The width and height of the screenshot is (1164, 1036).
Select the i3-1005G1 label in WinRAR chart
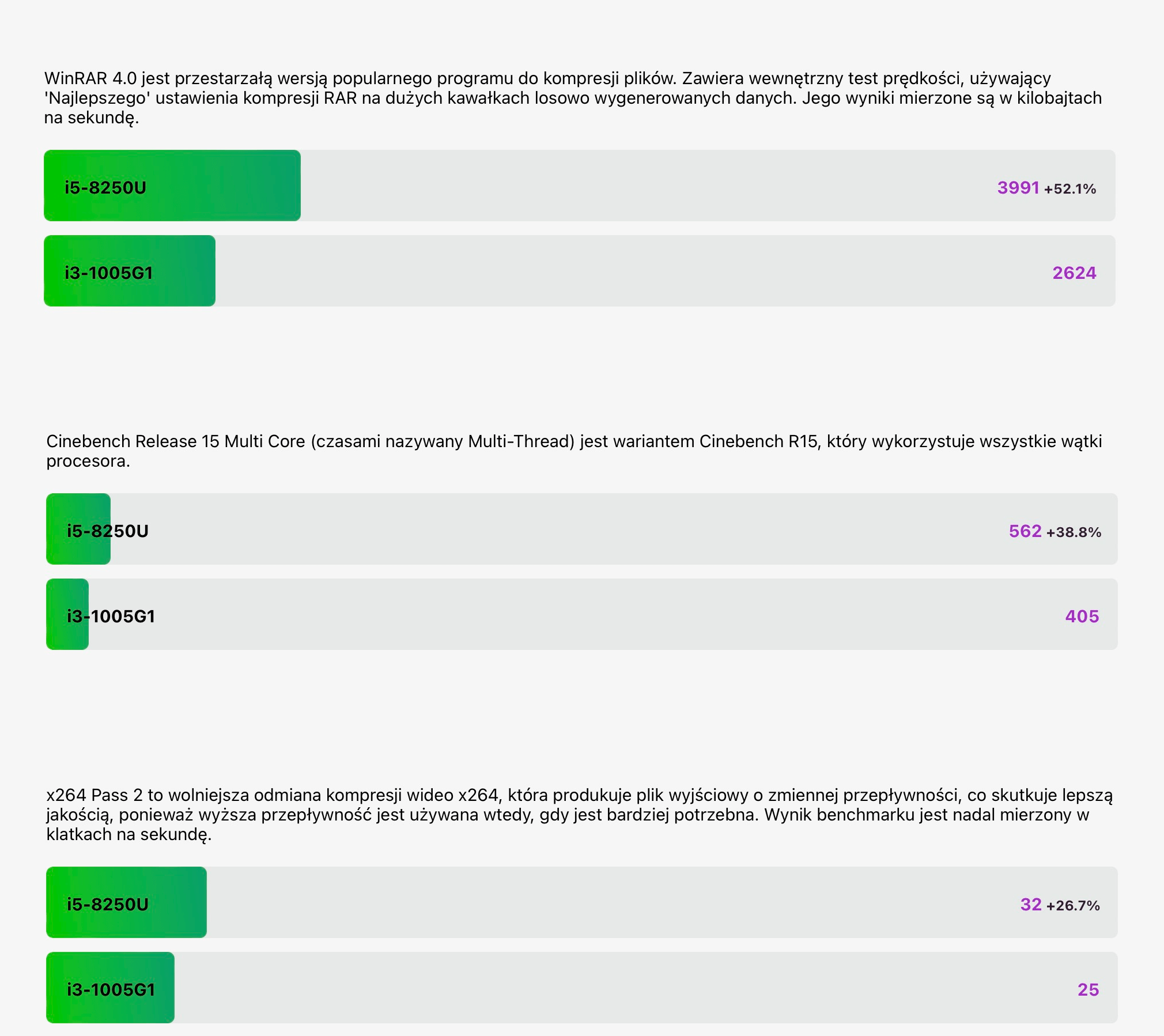point(109,273)
